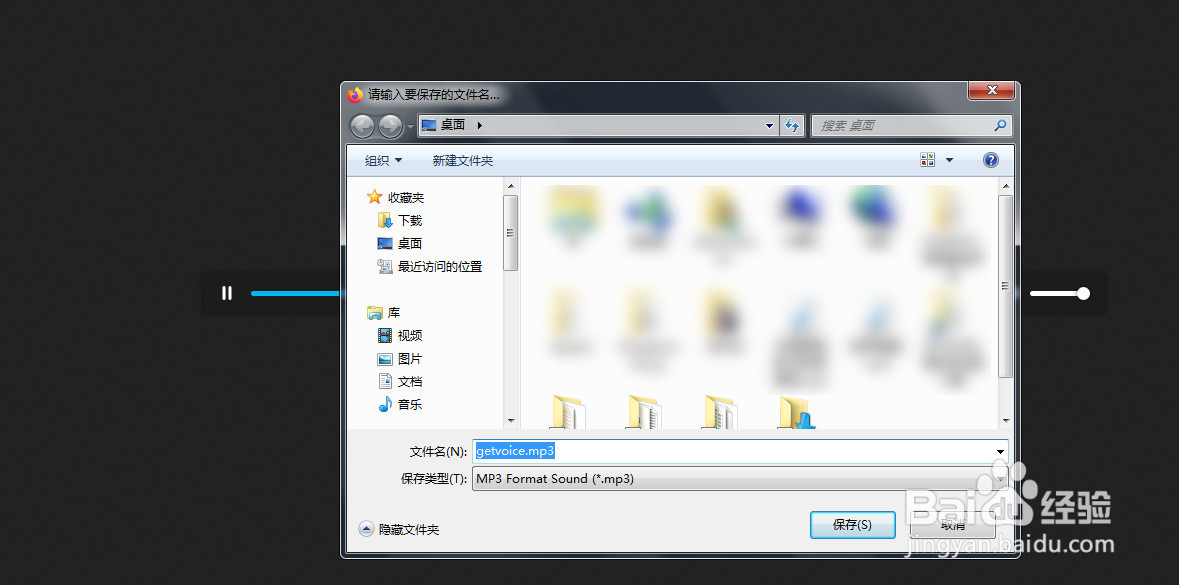
Task: Select the folder with blue download arrow
Action: click(x=798, y=412)
